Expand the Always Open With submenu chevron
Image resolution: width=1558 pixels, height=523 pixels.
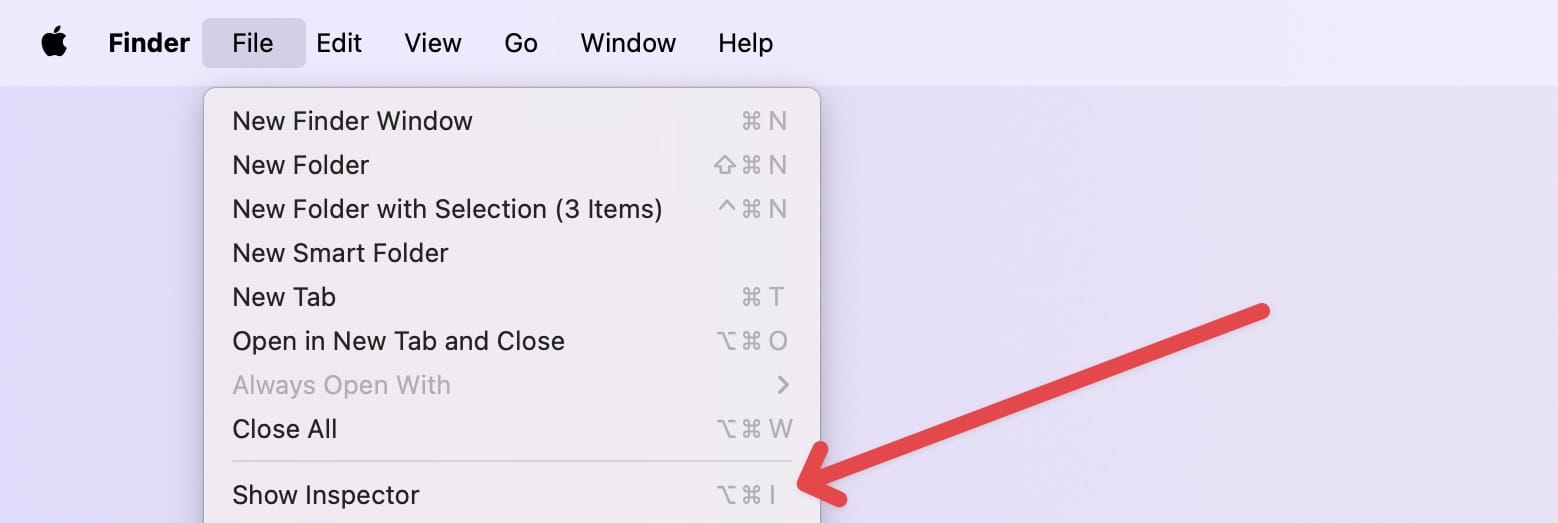pos(783,385)
